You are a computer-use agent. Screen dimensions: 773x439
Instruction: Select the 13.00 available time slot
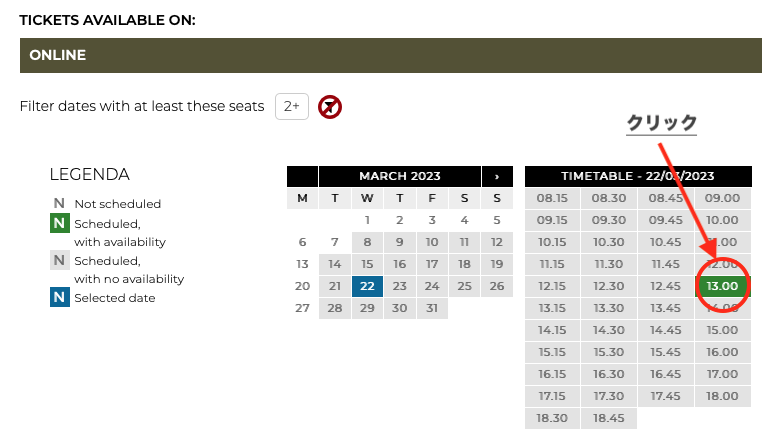point(722,286)
